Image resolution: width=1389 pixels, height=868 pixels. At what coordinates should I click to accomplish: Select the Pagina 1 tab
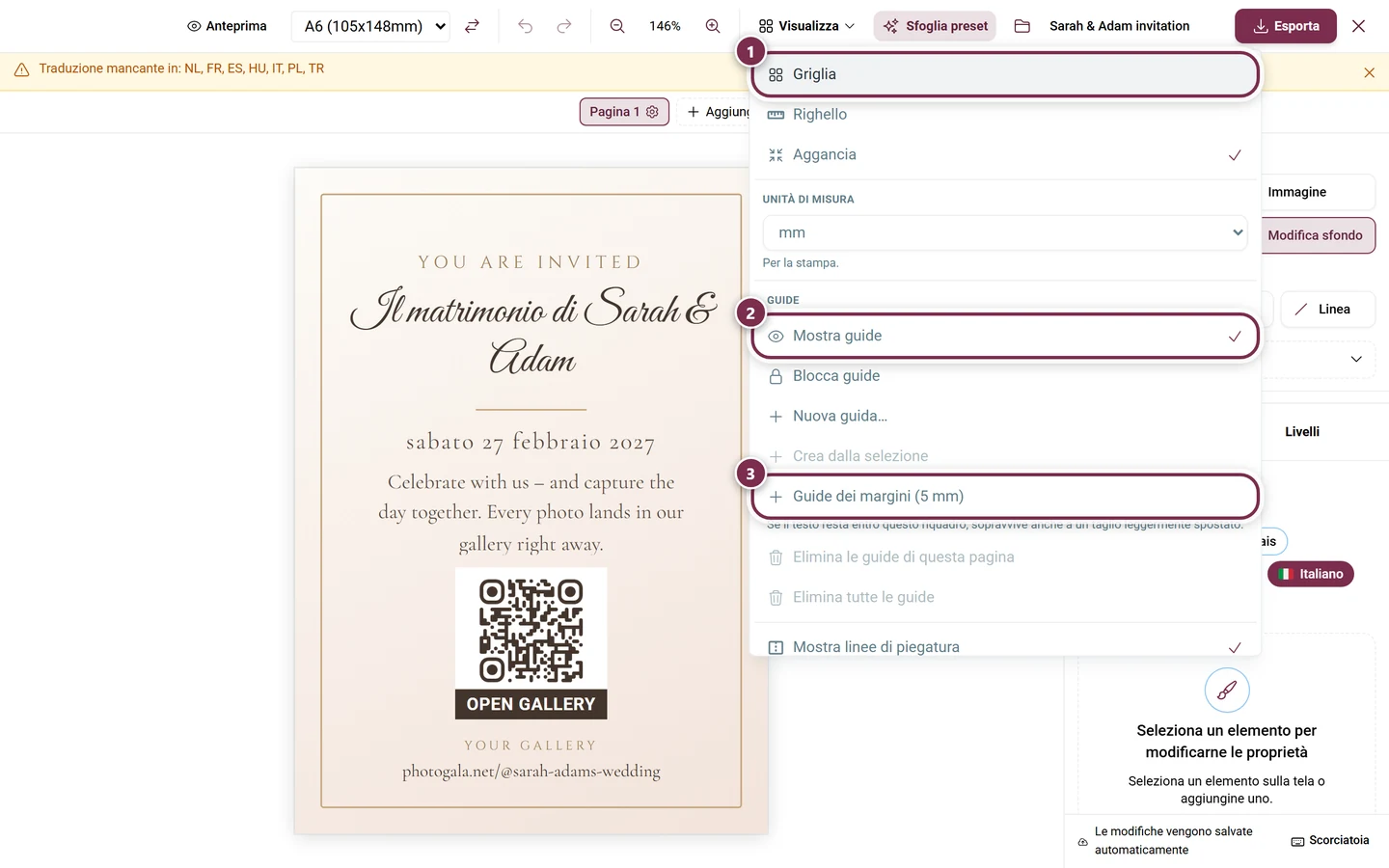pyautogui.click(x=624, y=112)
